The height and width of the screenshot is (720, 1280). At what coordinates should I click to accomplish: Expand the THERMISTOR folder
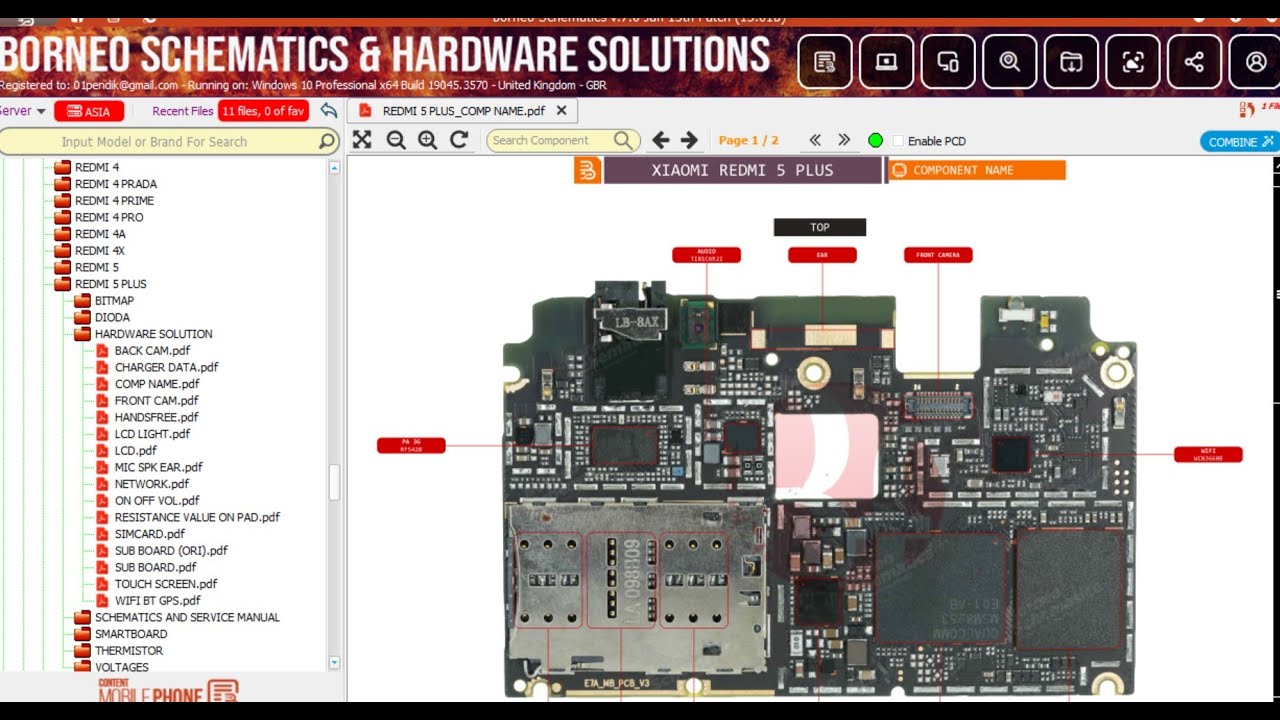(82, 651)
